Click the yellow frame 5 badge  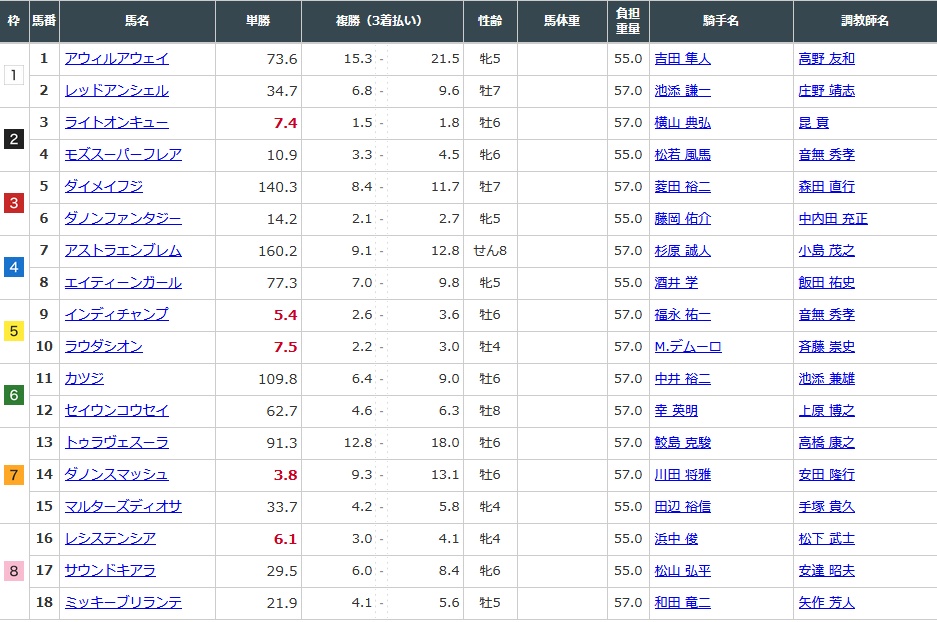pos(14,331)
